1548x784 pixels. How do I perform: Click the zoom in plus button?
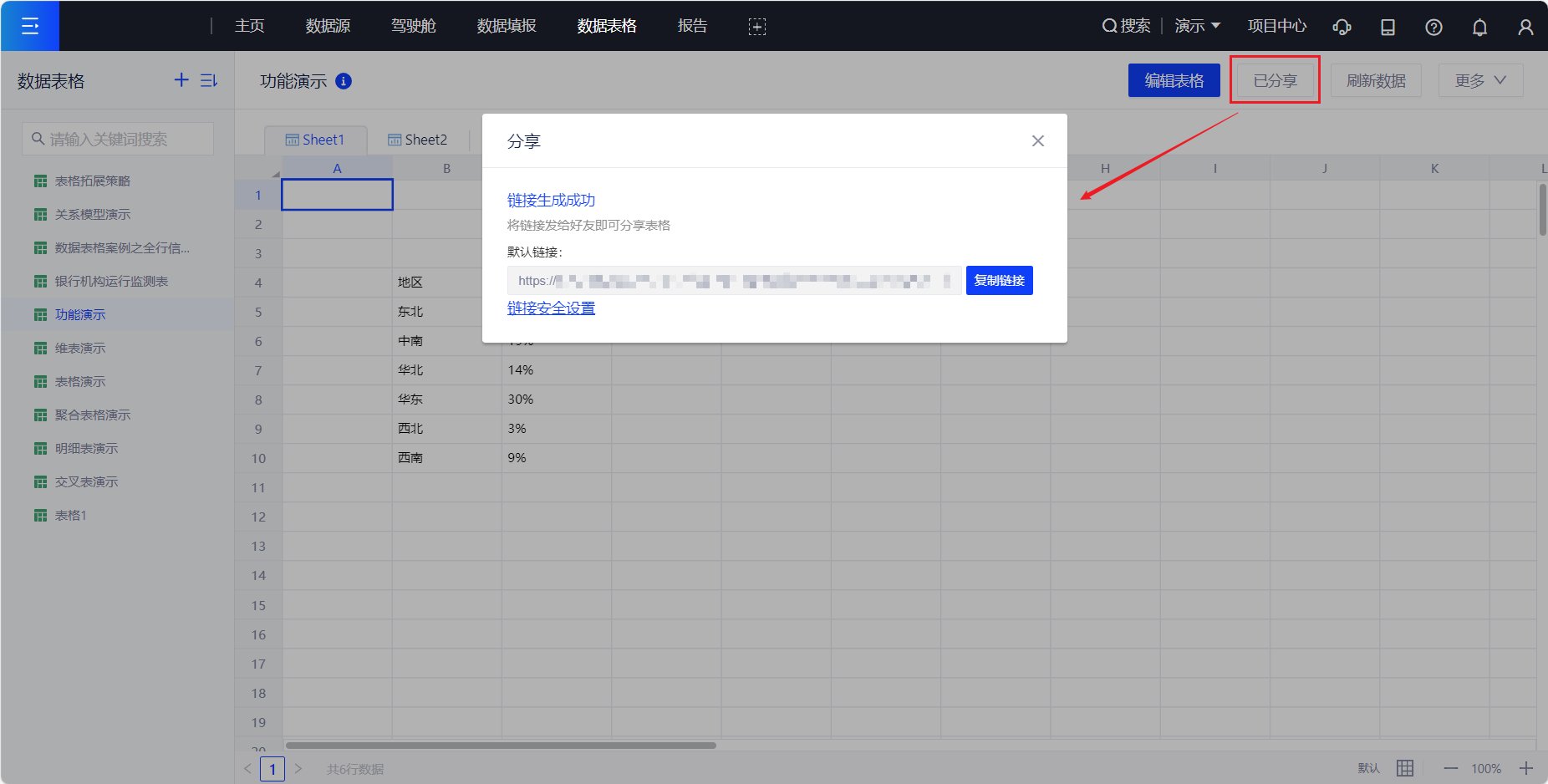coord(1526,768)
